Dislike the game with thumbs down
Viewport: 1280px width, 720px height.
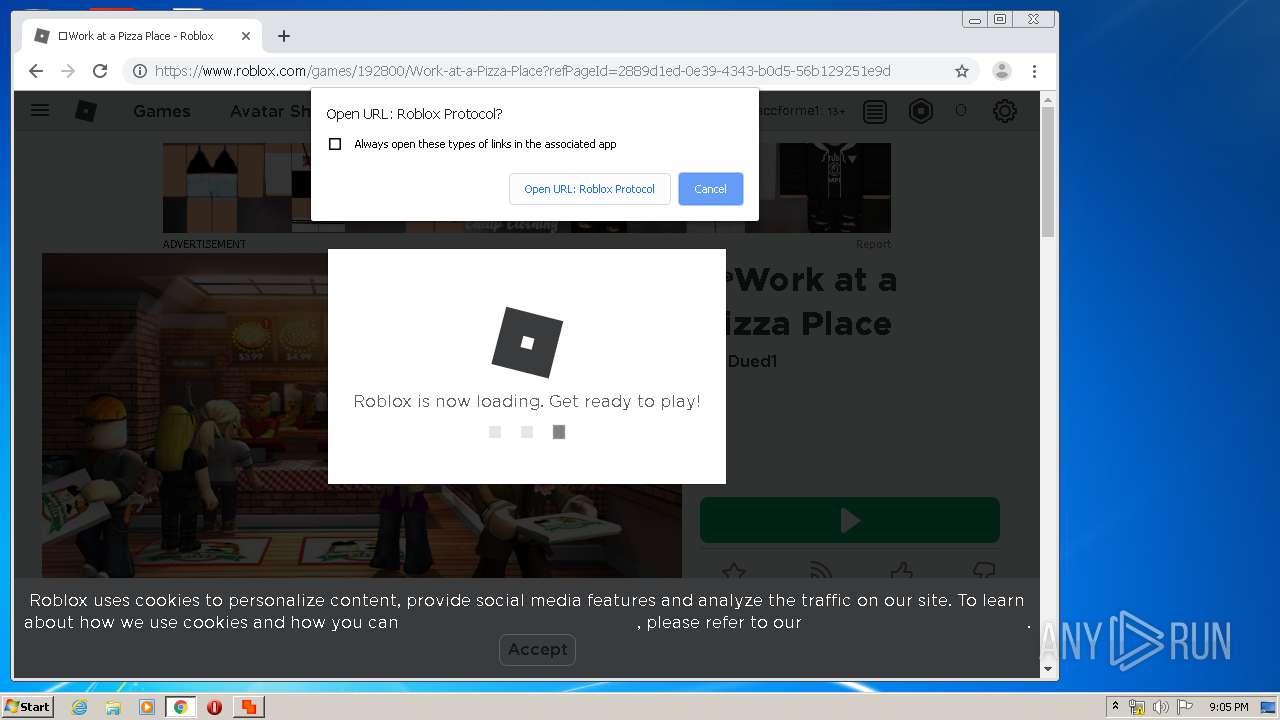tap(984, 571)
